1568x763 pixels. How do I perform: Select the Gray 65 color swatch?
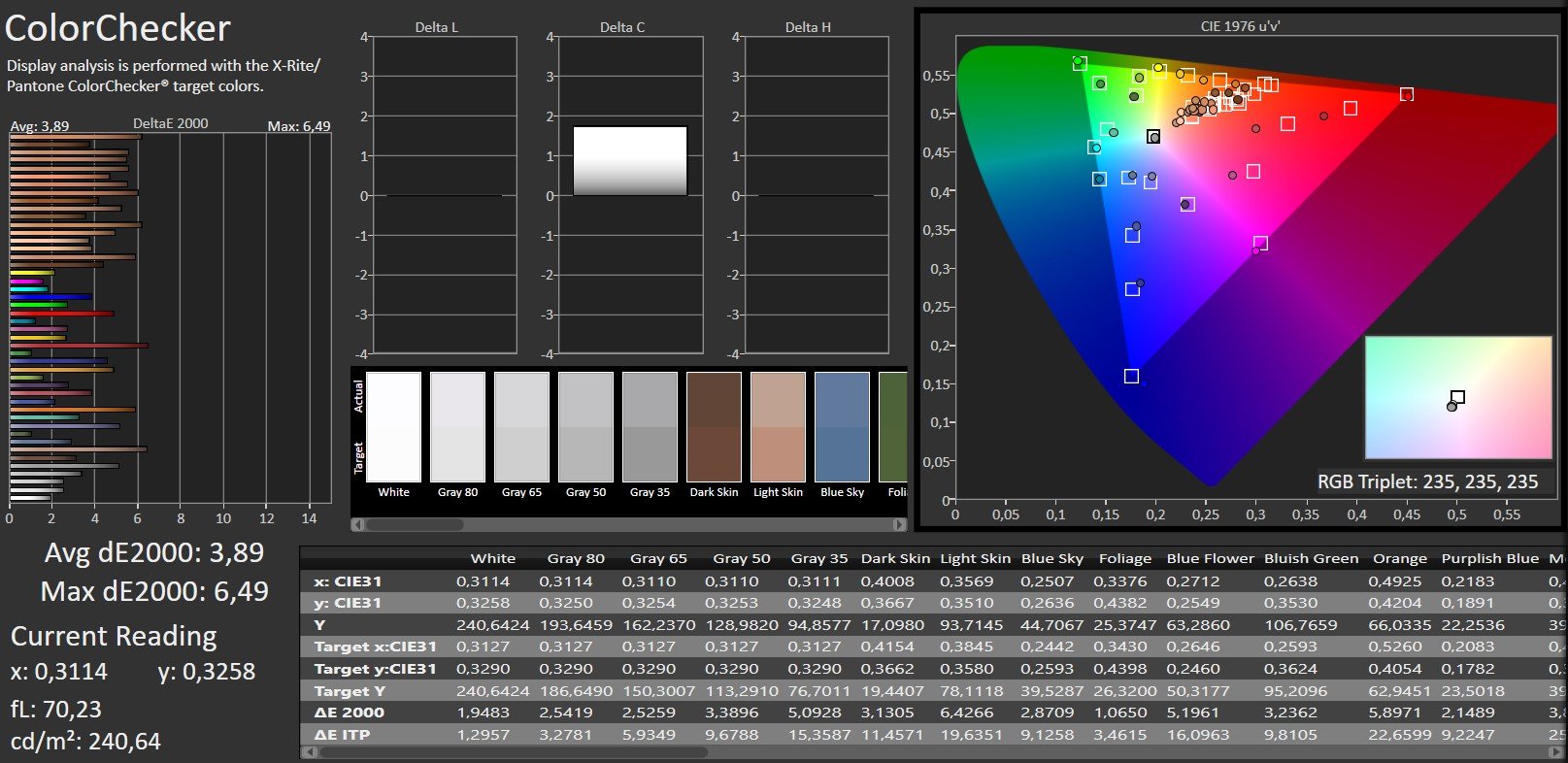point(521,427)
